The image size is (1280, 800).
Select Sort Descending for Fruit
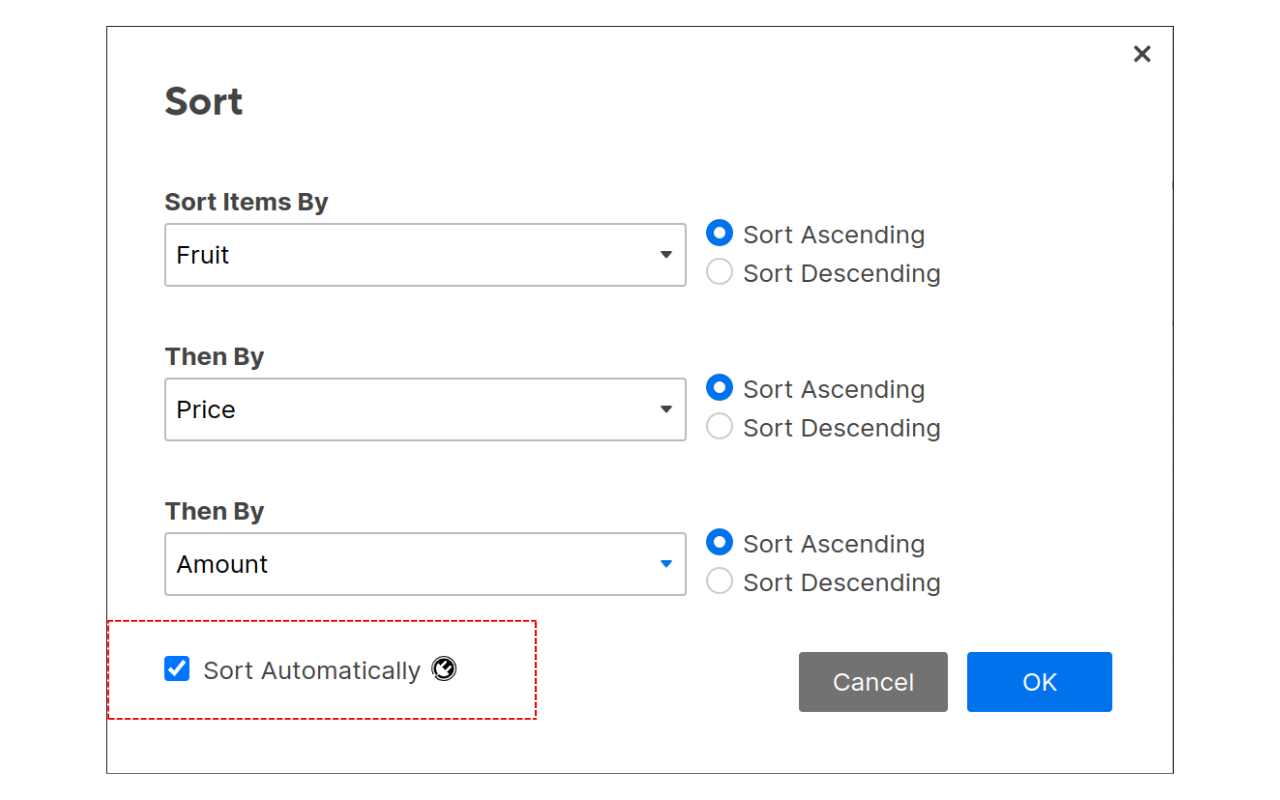tap(719, 271)
